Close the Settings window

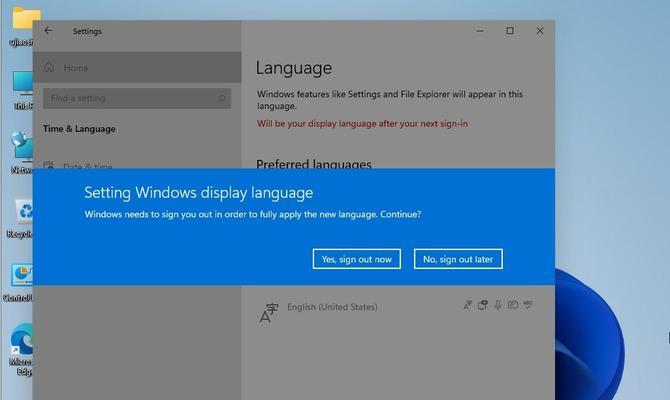[540, 31]
